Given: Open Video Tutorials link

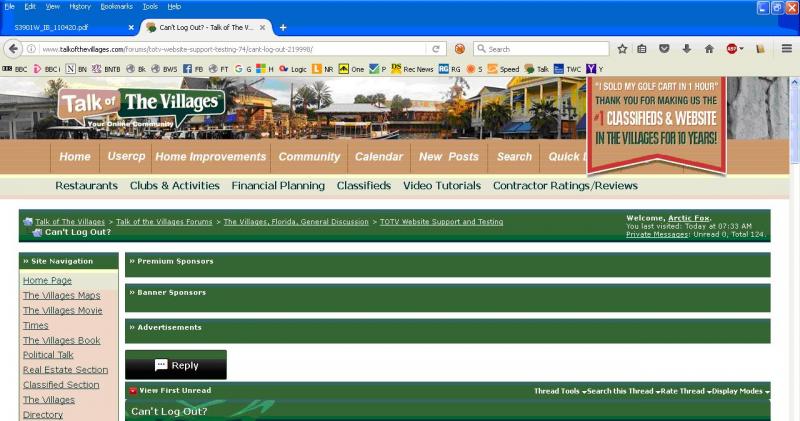Looking at the screenshot, I should pos(442,186).
